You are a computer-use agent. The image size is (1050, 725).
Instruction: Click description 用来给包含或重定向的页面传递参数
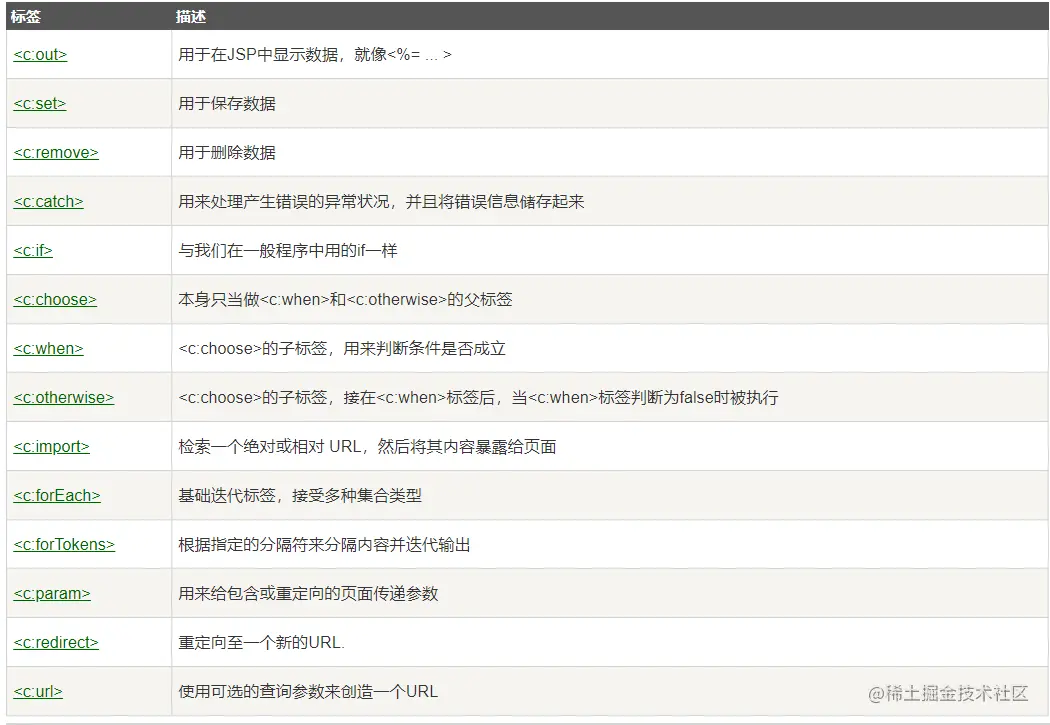click(x=308, y=593)
